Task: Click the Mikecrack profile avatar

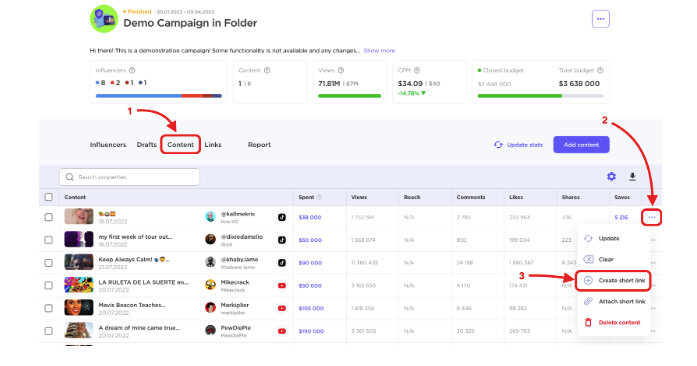Action: click(210, 286)
